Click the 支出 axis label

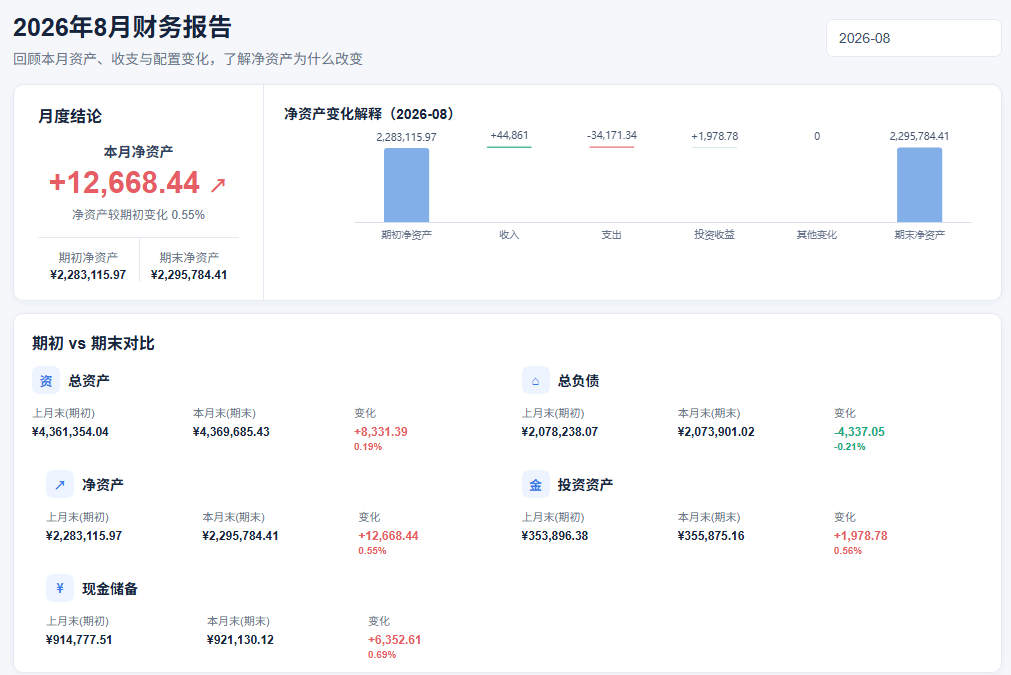pos(611,235)
